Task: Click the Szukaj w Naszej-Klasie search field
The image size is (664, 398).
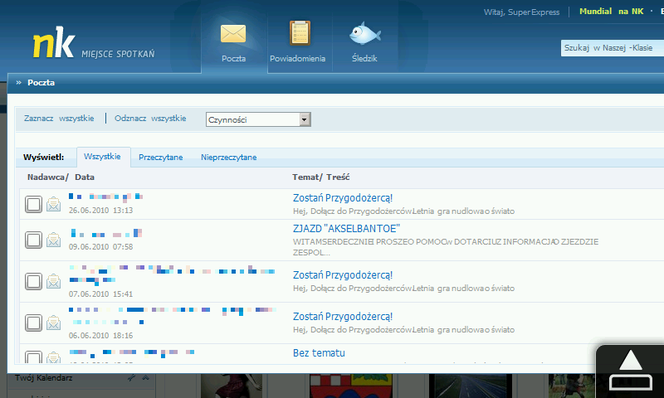Action: point(612,48)
